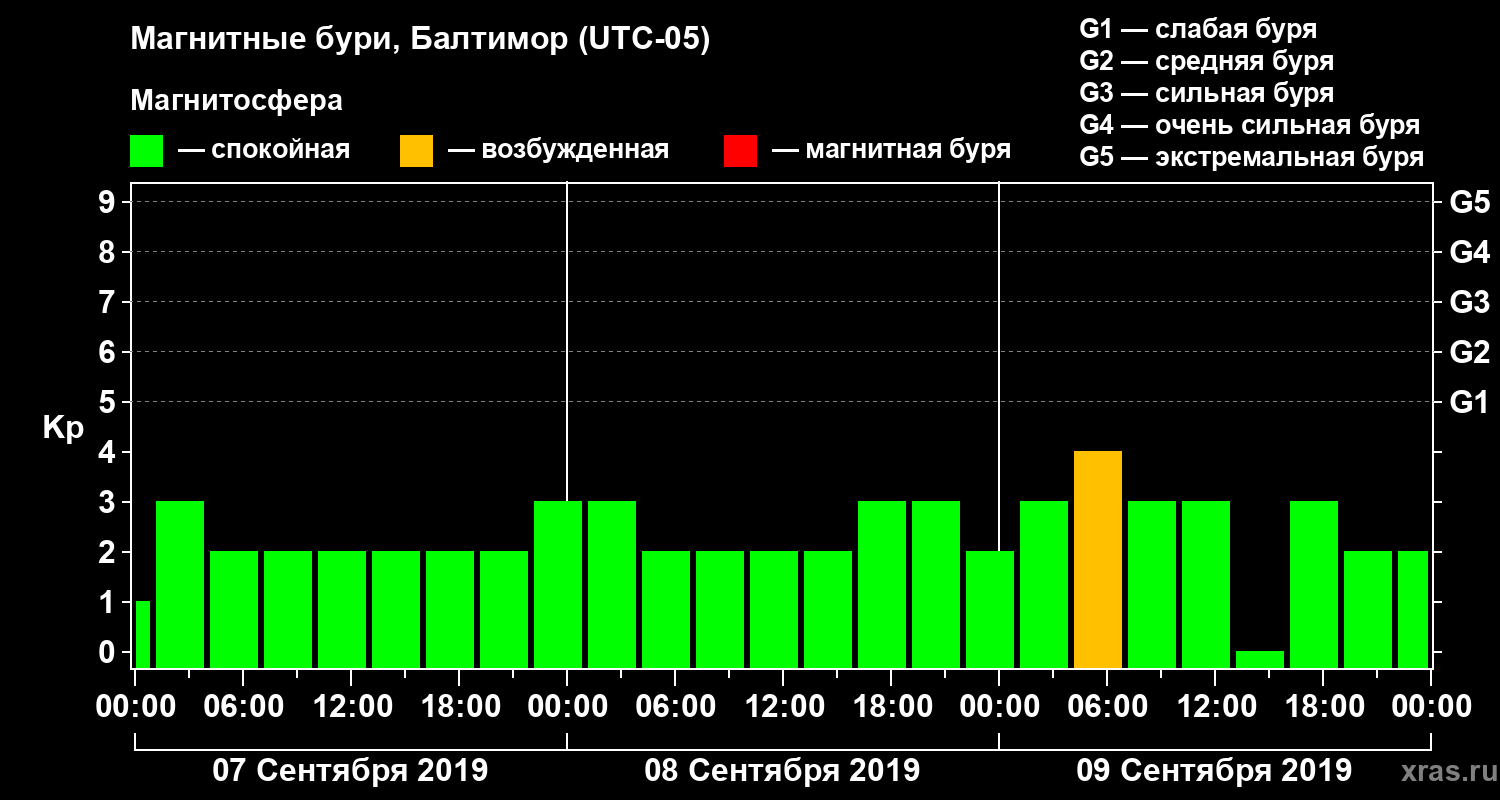
Task: Click the title "Магнитные бури, Балтимор (UTC-05)"
Action: [x=420, y=40]
